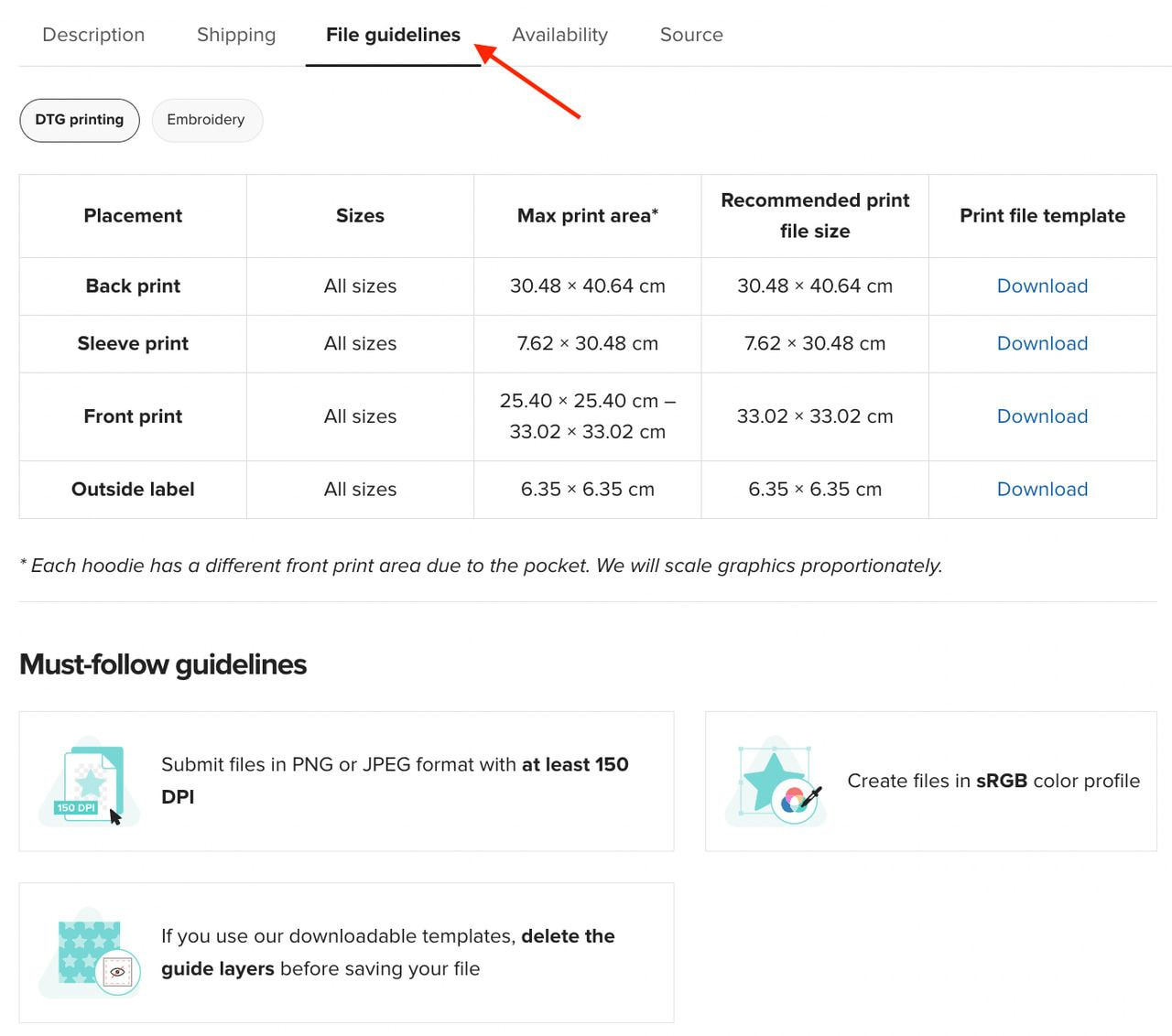Image resolution: width=1172 pixels, height=1036 pixels.
Task: Download the Front print template
Action: pyautogui.click(x=1042, y=416)
